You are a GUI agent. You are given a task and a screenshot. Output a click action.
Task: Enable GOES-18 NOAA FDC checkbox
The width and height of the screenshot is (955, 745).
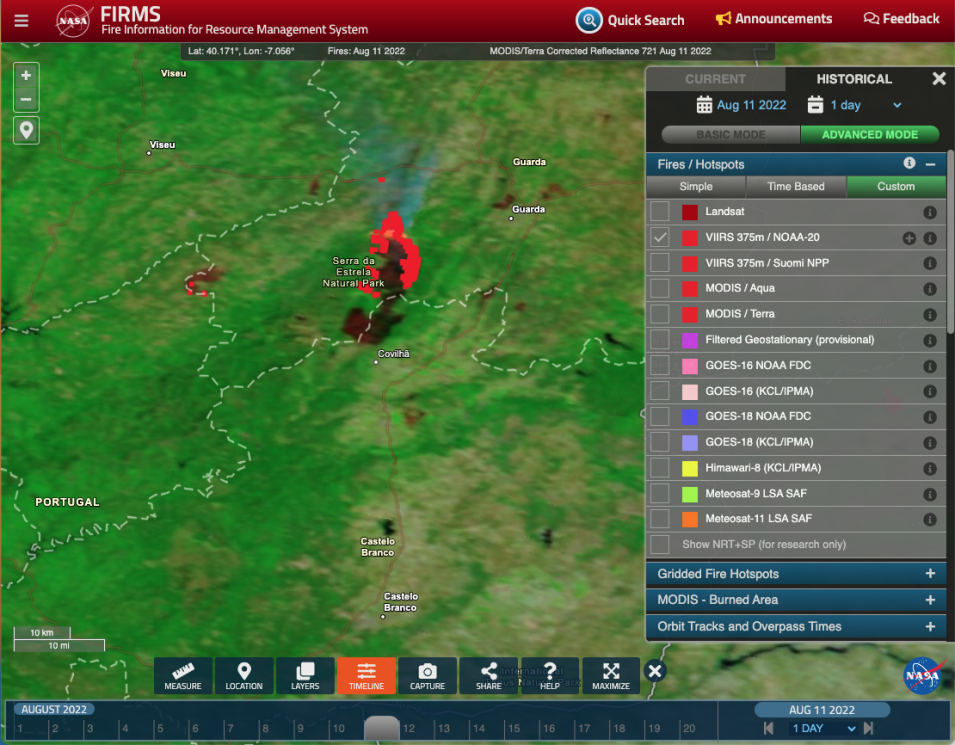pyautogui.click(x=660, y=416)
